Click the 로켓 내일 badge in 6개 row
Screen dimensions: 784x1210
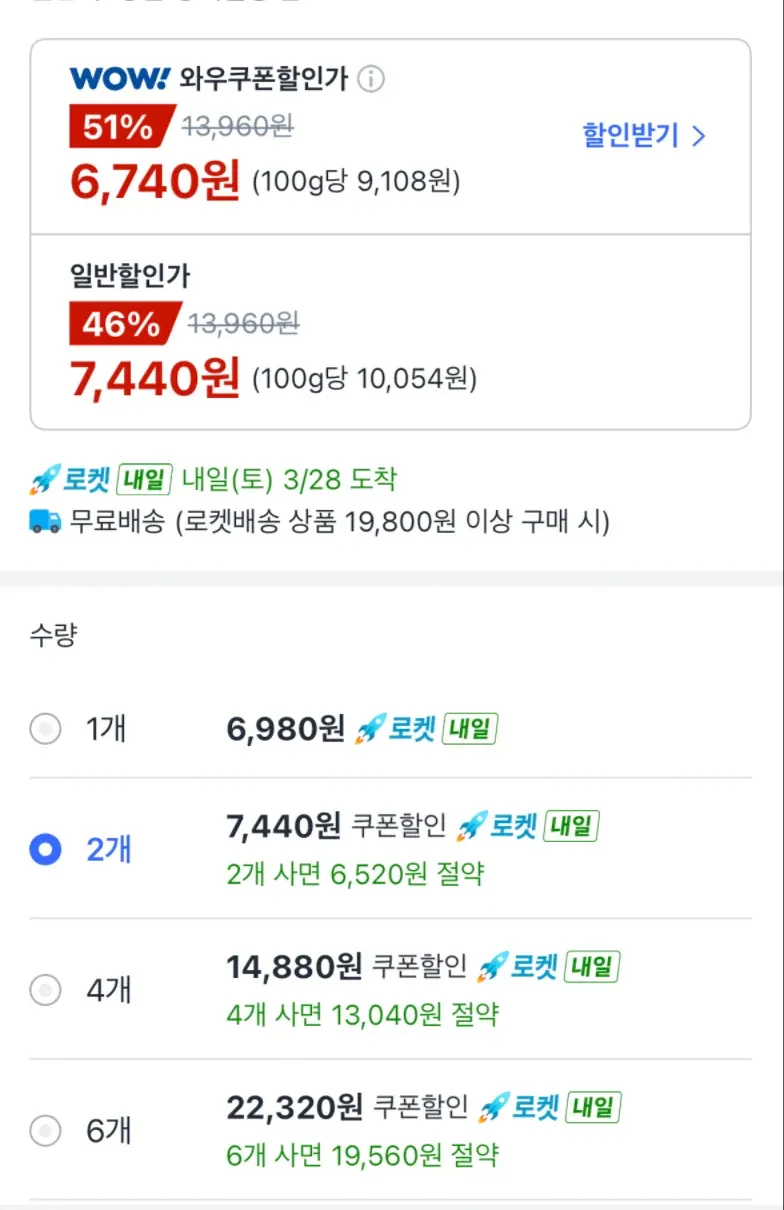click(x=550, y=1107)
